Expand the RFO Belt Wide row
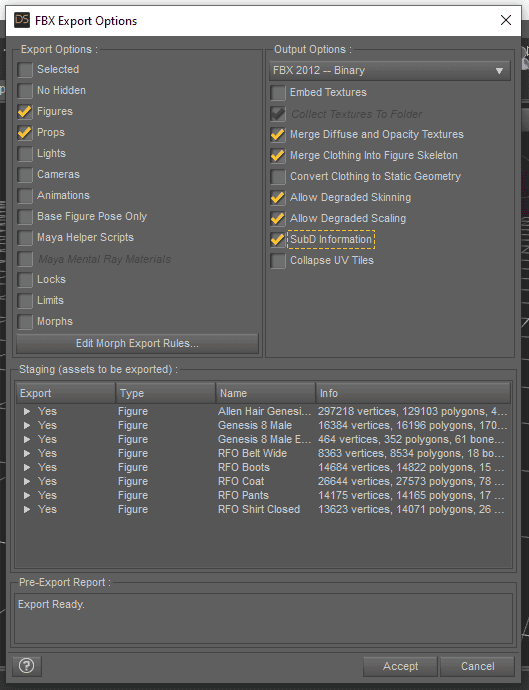Screen dimensions: 529x690 [x=27, y=454]
